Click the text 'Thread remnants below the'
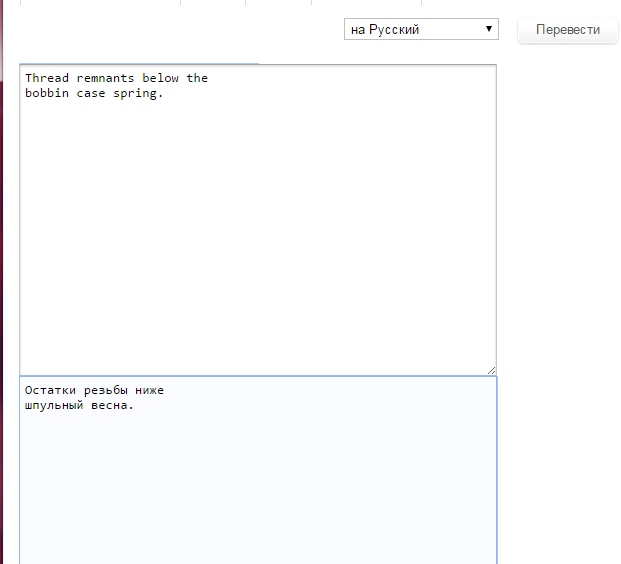This screenshot has height=564, width=621. pyautogui.click(x=116, y=78)
